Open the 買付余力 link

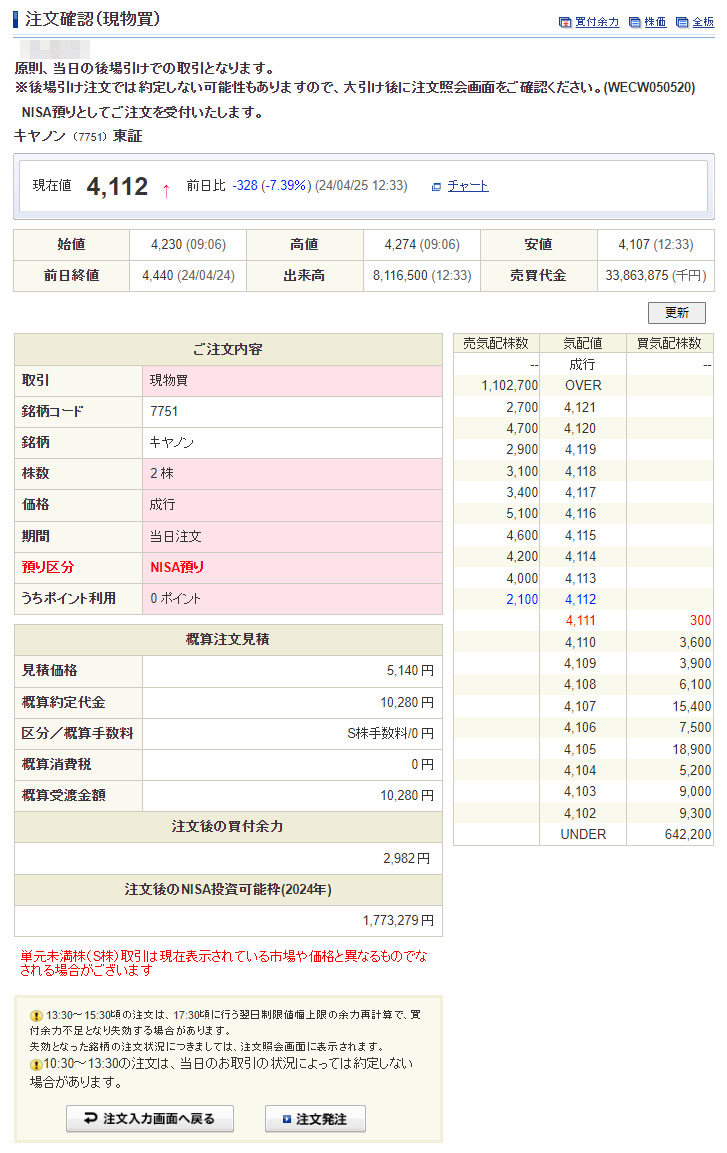[597, 22]
